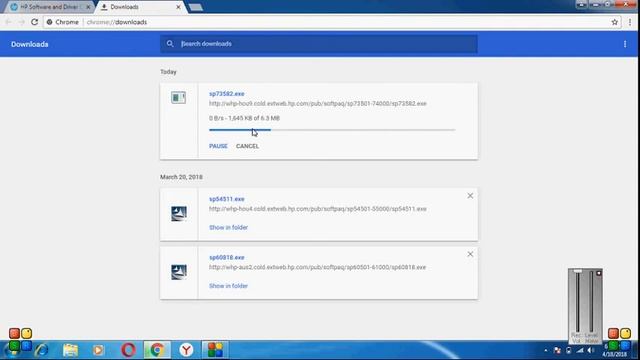
Task: Close the HP Software and Driver tab
Action: 88,7
